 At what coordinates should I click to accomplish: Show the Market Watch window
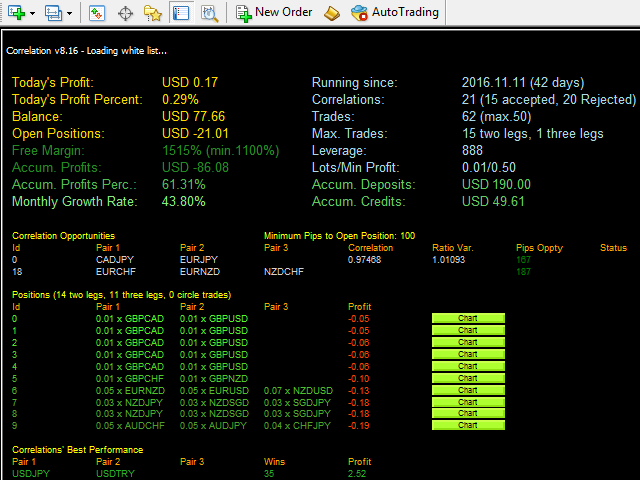97,13
